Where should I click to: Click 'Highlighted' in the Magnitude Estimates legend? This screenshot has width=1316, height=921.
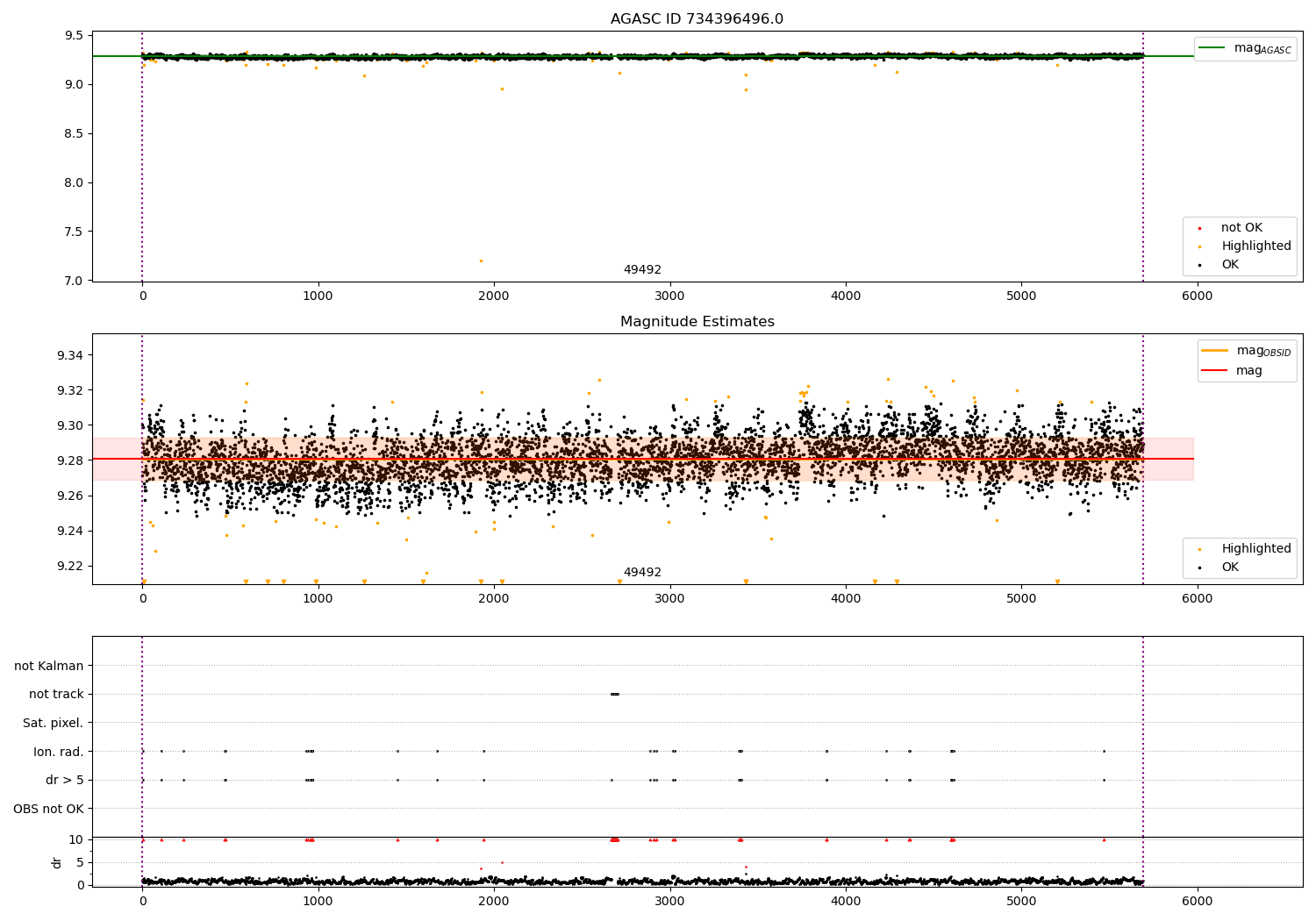click(x=1255, y=549)
